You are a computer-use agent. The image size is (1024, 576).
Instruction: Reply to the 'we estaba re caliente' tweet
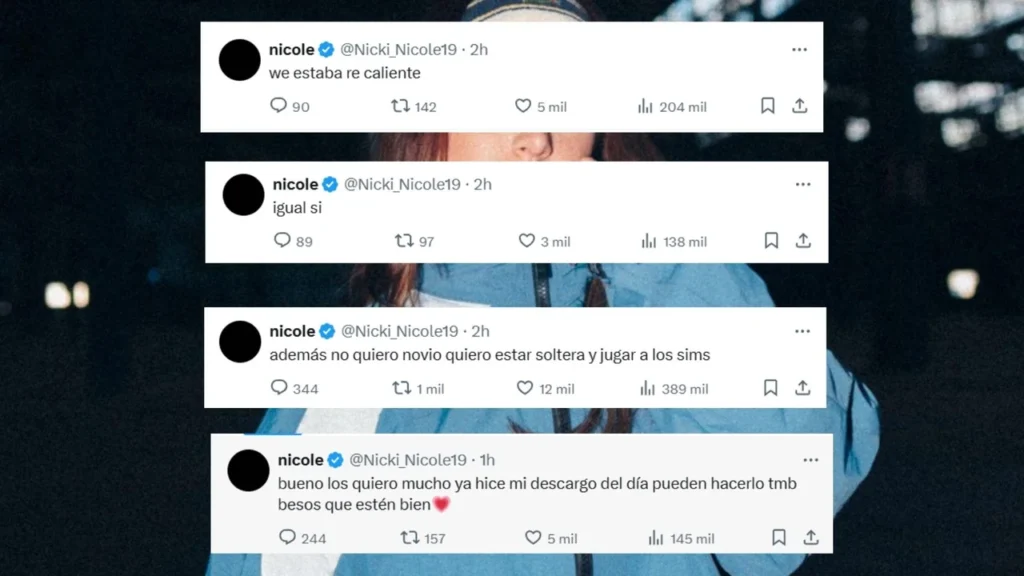coord(279,106)
